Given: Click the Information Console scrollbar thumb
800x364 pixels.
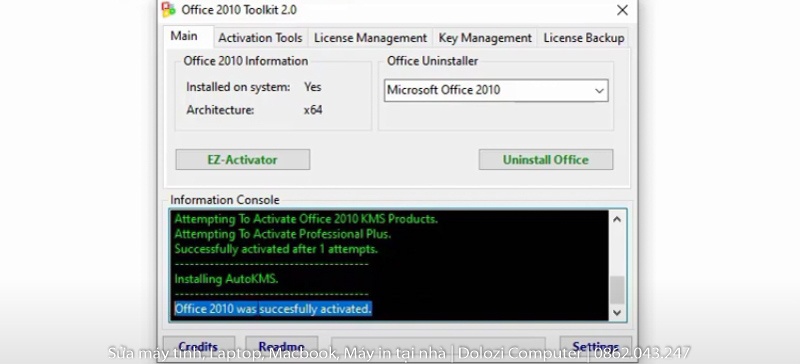Looking at the screenshot, I should coord(617,289).
